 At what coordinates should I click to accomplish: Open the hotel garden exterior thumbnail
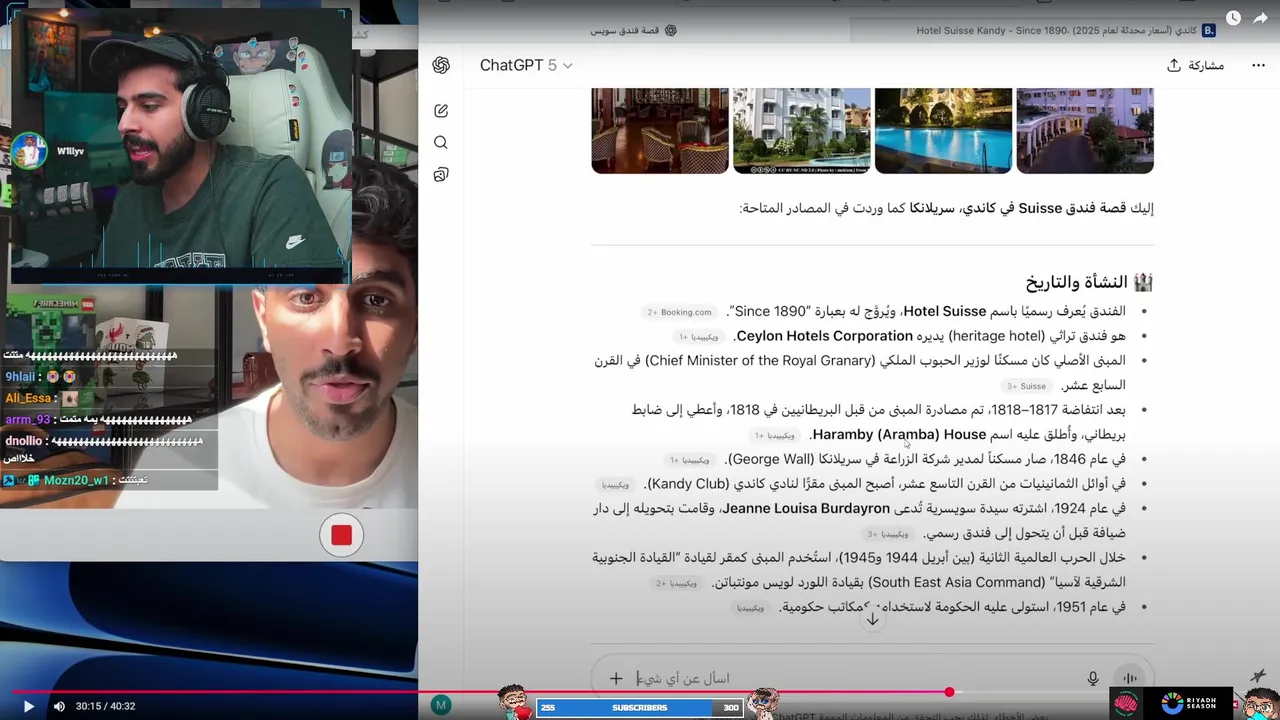coord(1085,131)
